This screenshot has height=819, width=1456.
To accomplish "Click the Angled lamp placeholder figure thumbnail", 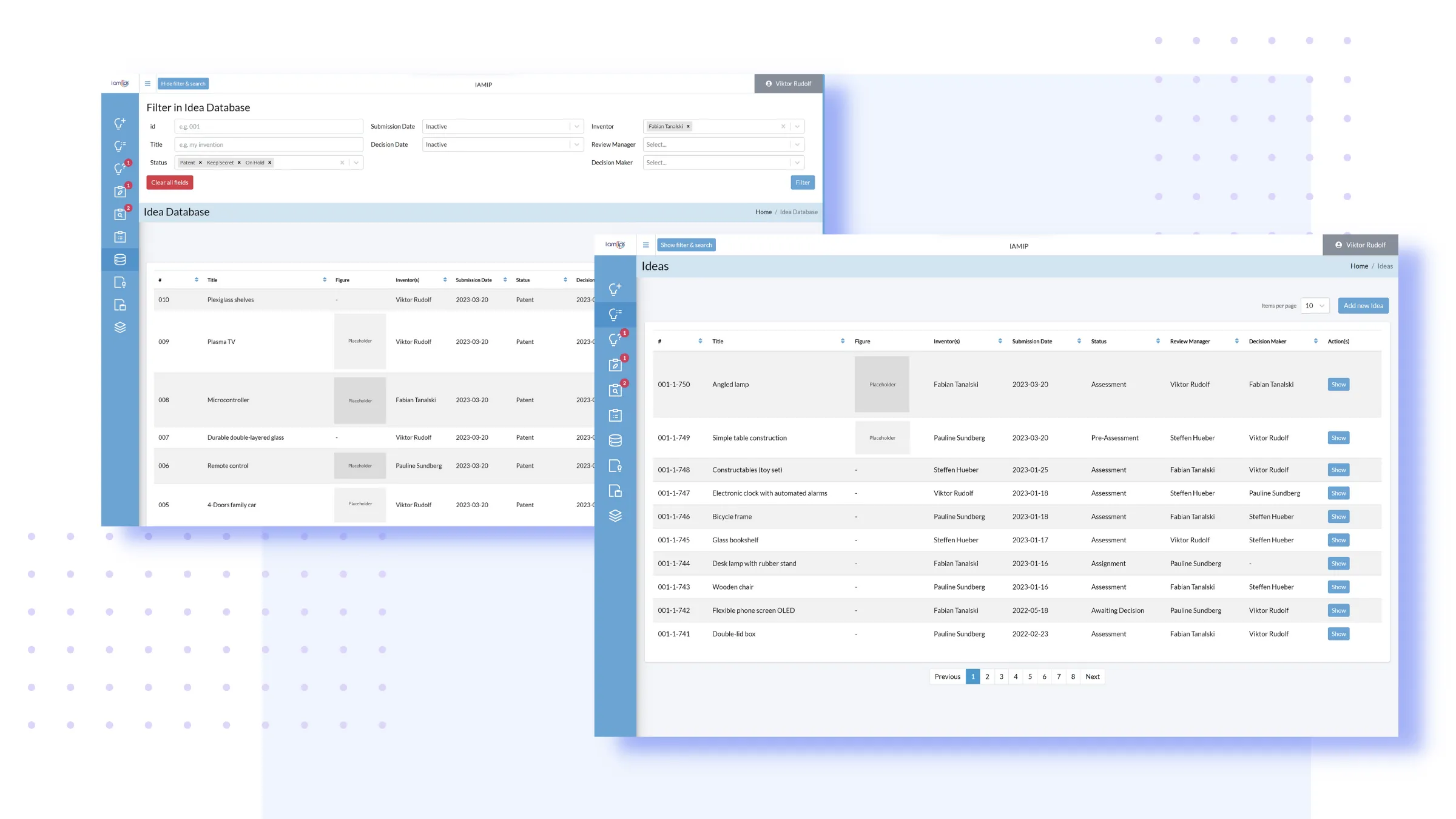I will (x=881, y=385).
